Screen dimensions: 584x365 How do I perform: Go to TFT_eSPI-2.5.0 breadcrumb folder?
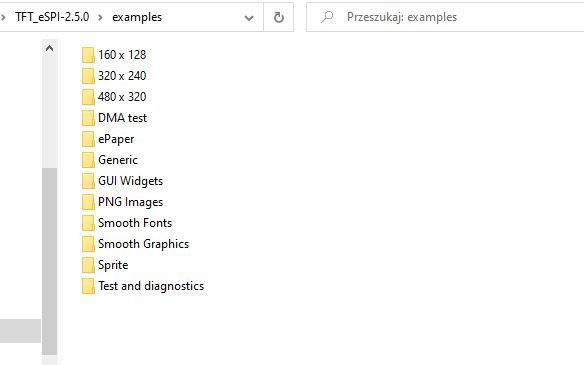click(52, 17)
